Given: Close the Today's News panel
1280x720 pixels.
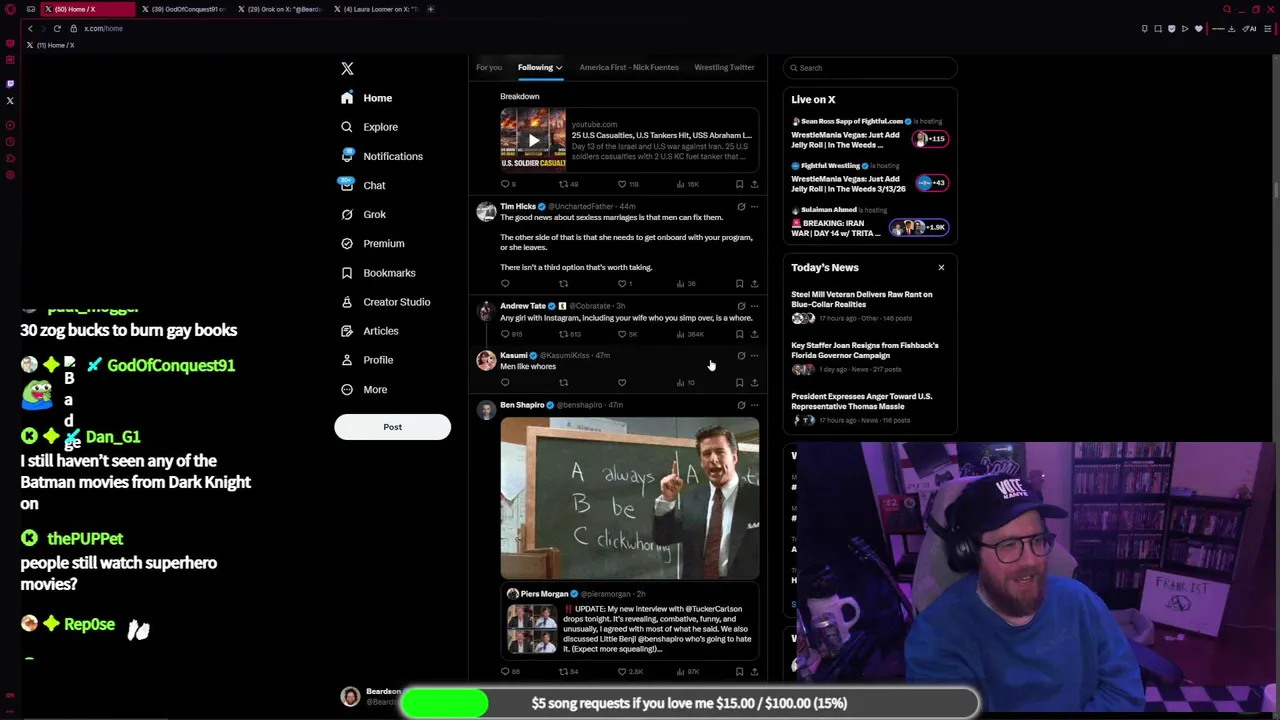Looking at the screenshot, I should (941, 267).
